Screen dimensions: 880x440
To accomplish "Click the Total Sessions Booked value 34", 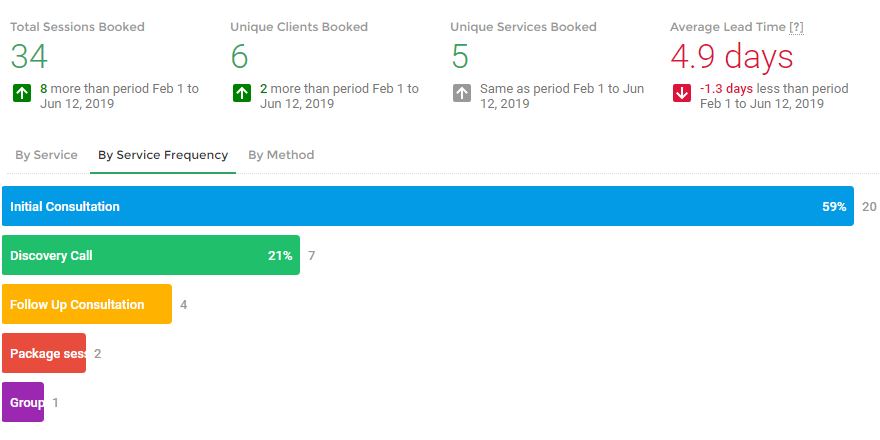I will [30, 56].
